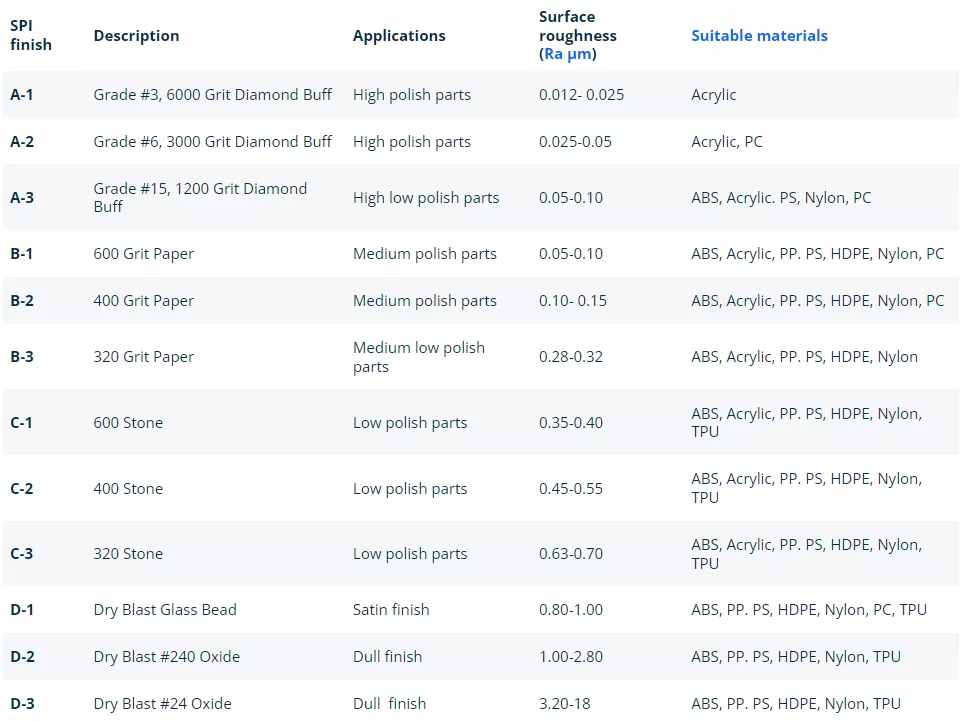
Task: Click the "High low polish parts" cell
Action: pyautogui.click(x=425, y=198)
